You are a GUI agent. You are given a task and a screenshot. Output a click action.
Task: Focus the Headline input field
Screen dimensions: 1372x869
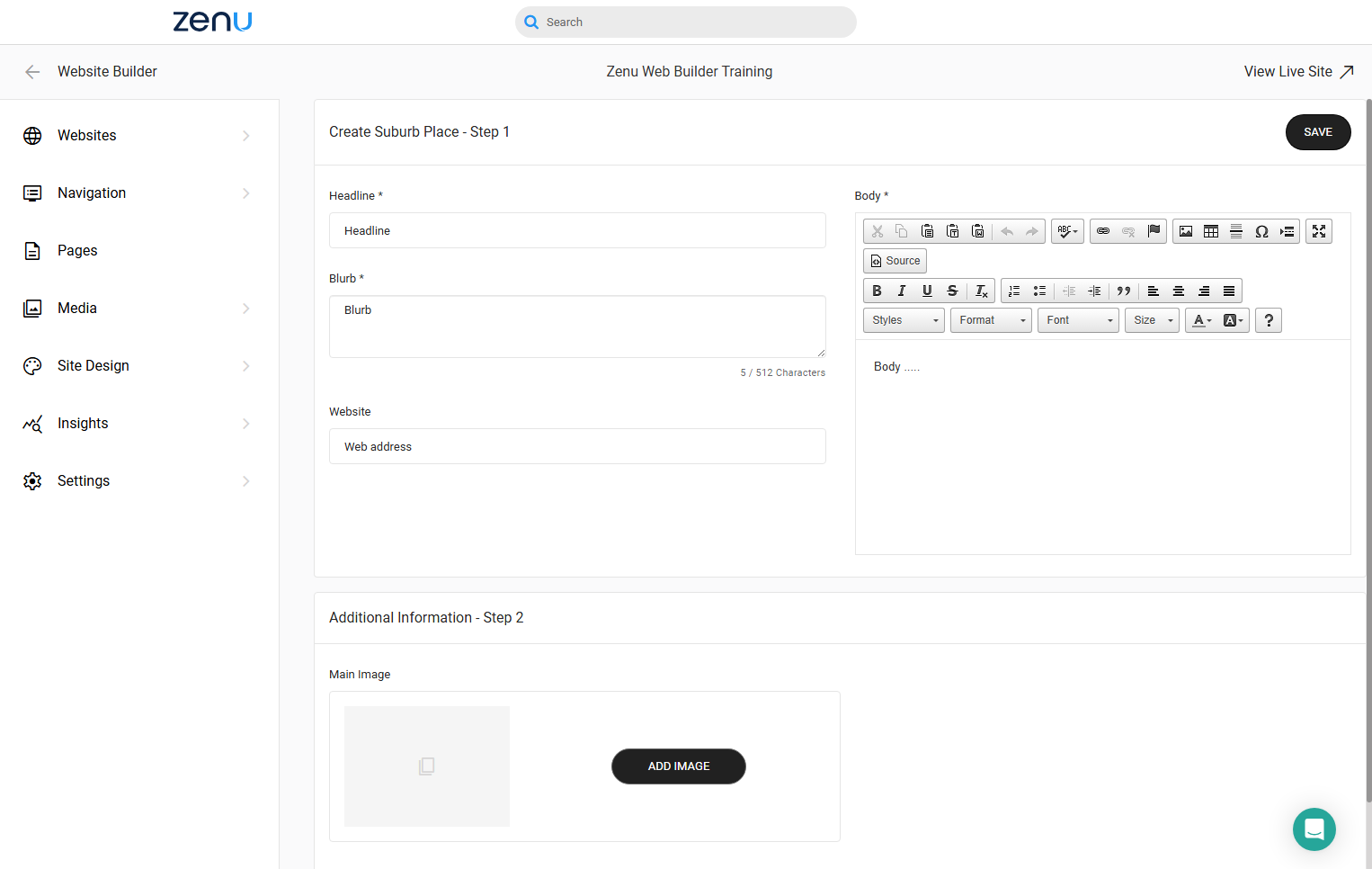click(x=577, y=230)
